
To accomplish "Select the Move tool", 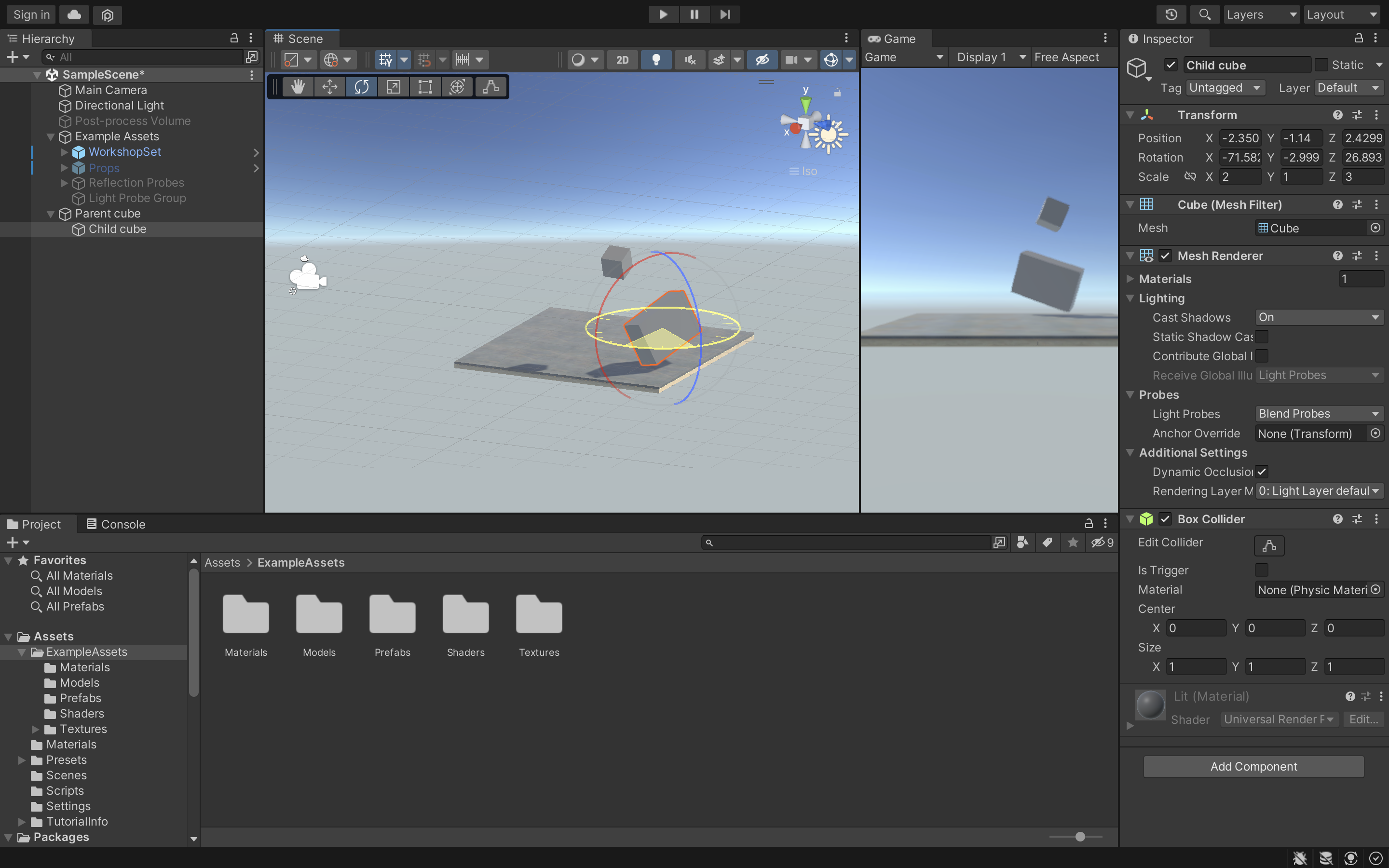I will click(x=329, y=87).
